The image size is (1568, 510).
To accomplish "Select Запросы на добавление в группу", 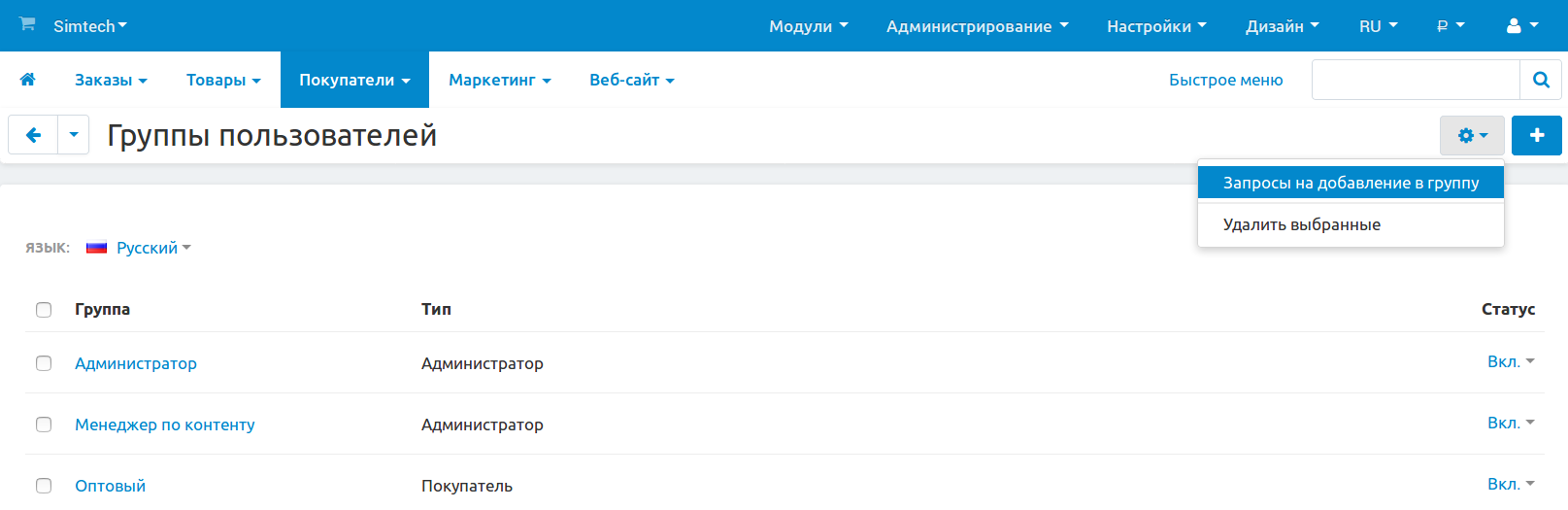I will click(1350, 183).
